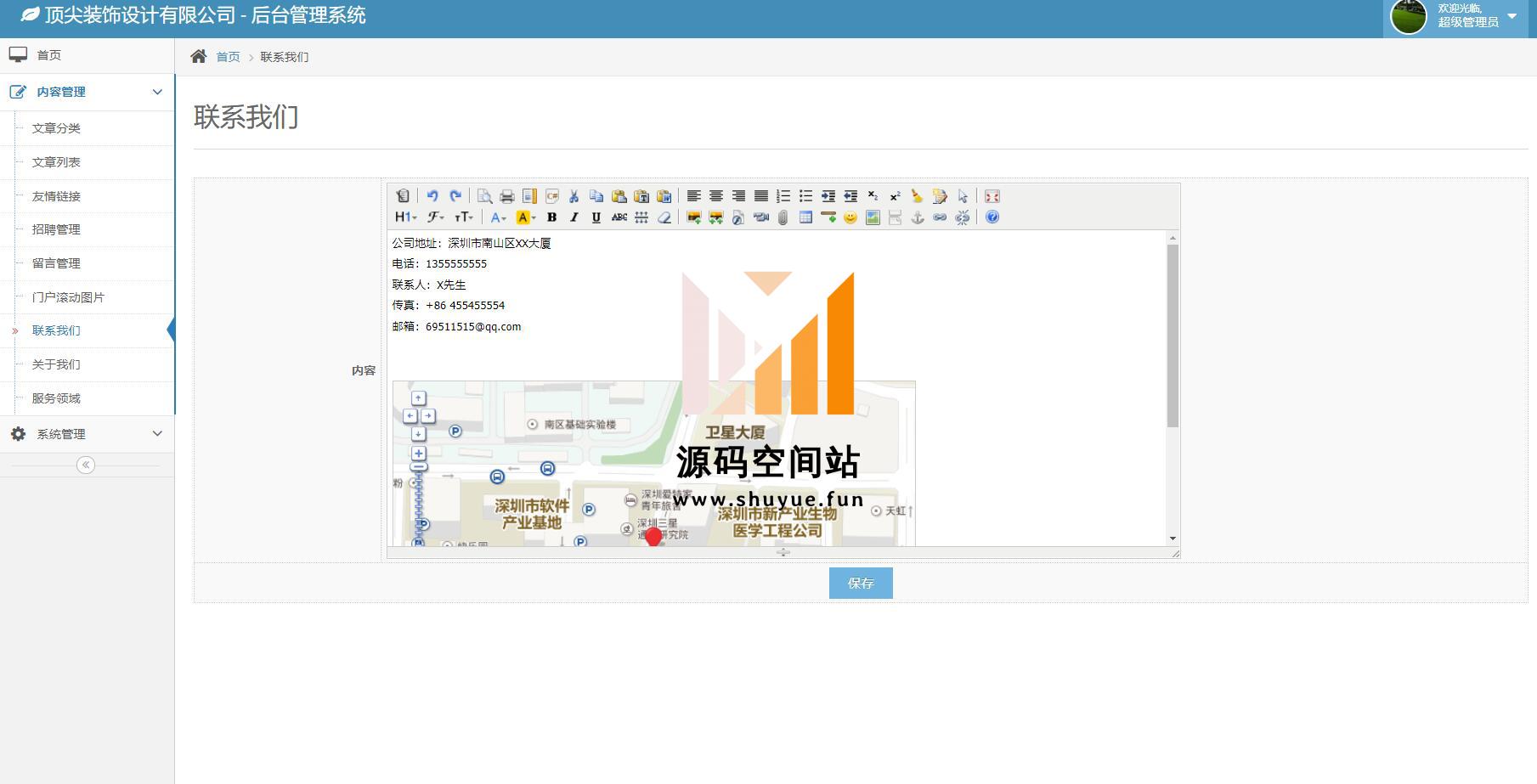The width and height of the screenshot is (1537, 784).
Task: Paste from Word icon
Action: [x=664, y=196]
